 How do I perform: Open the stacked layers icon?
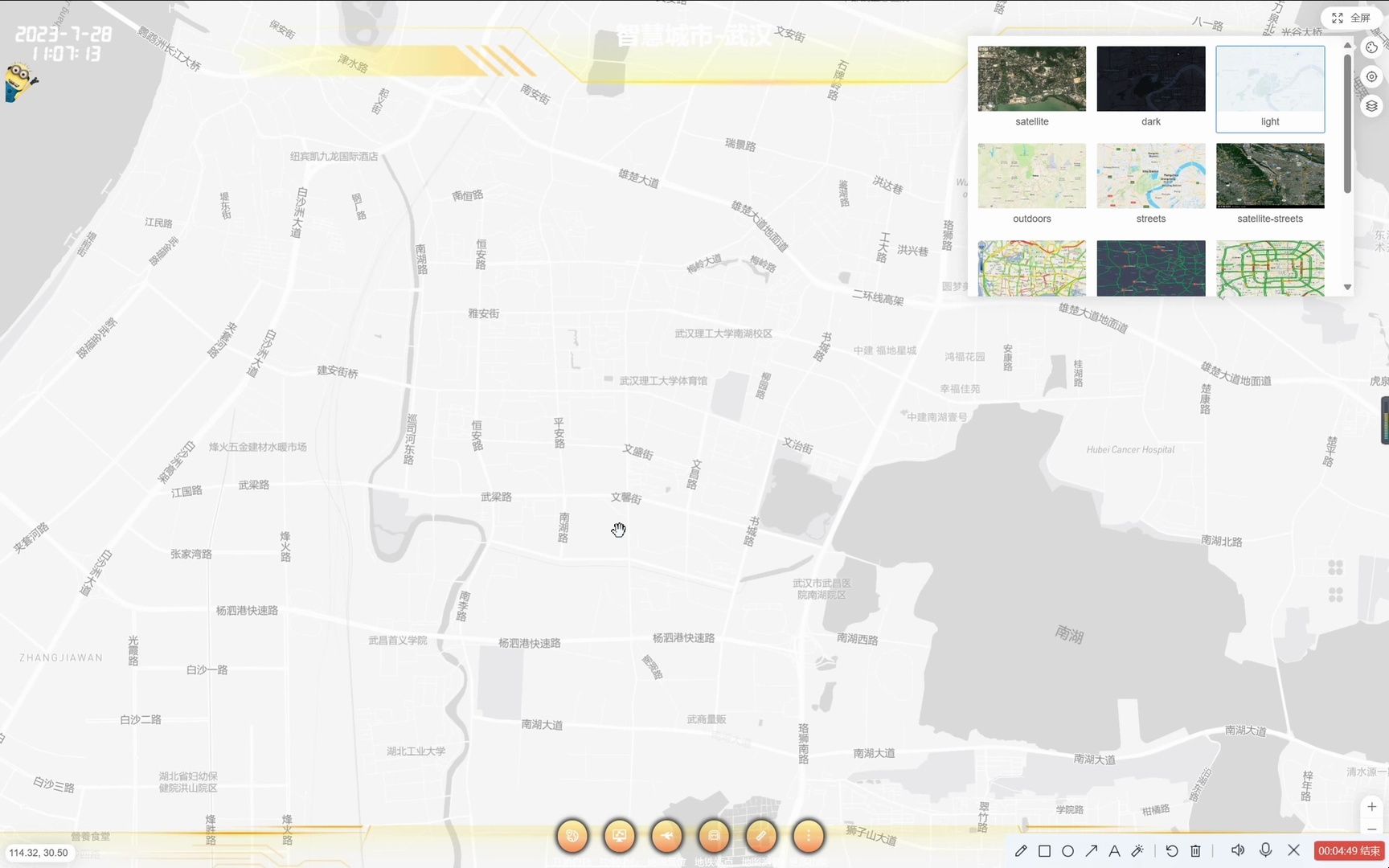(1371, 106)
